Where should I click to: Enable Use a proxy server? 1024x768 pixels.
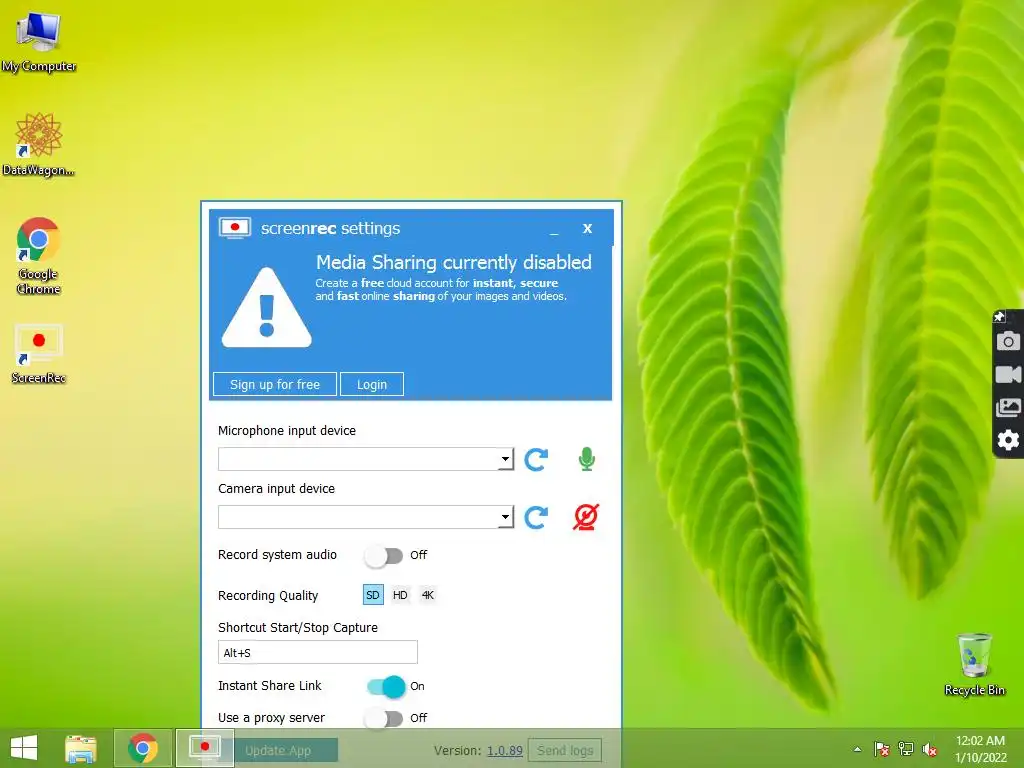384,718
